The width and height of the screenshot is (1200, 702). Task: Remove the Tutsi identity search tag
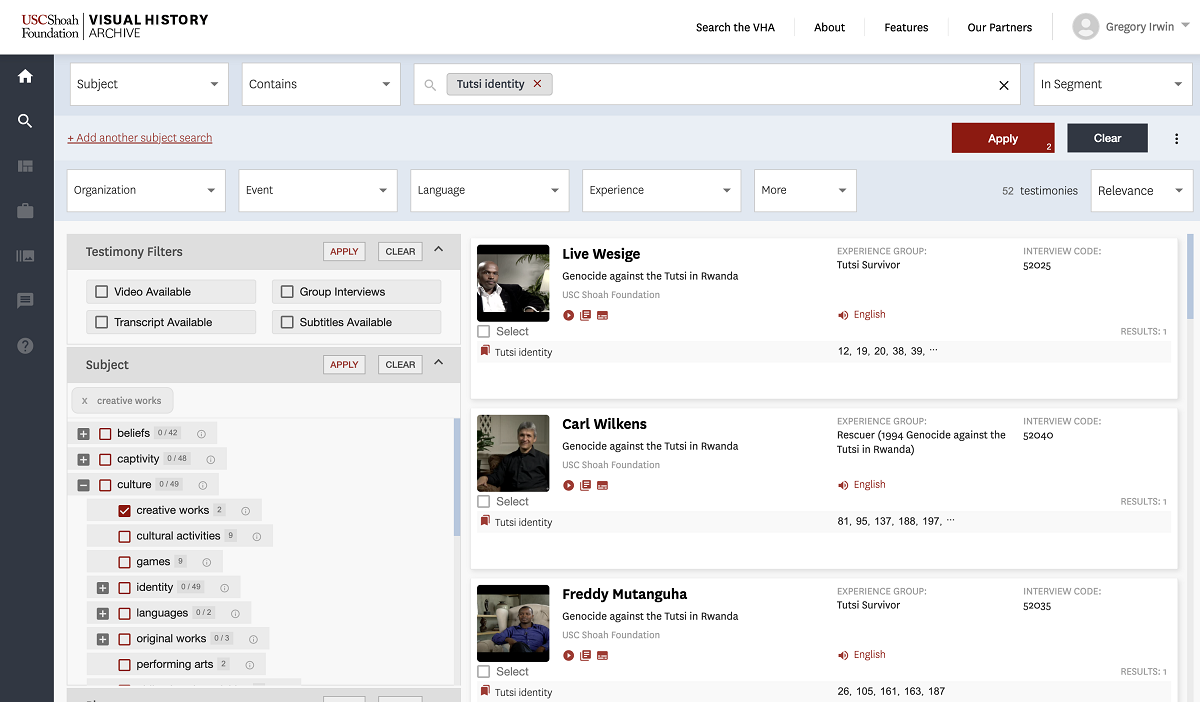pos(537,84)
